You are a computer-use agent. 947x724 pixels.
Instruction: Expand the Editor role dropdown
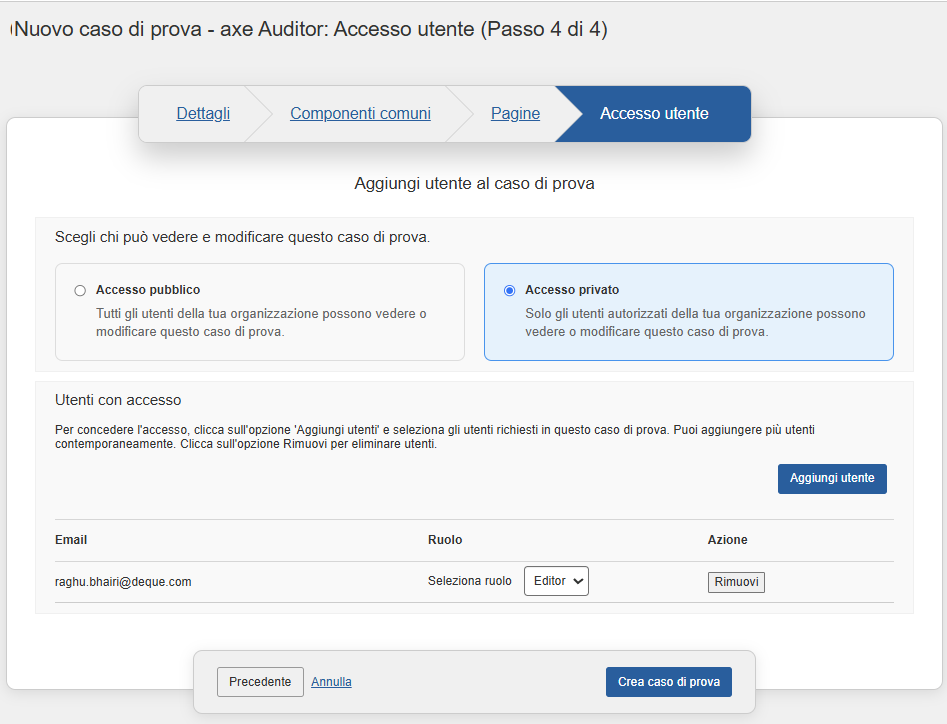556,581
